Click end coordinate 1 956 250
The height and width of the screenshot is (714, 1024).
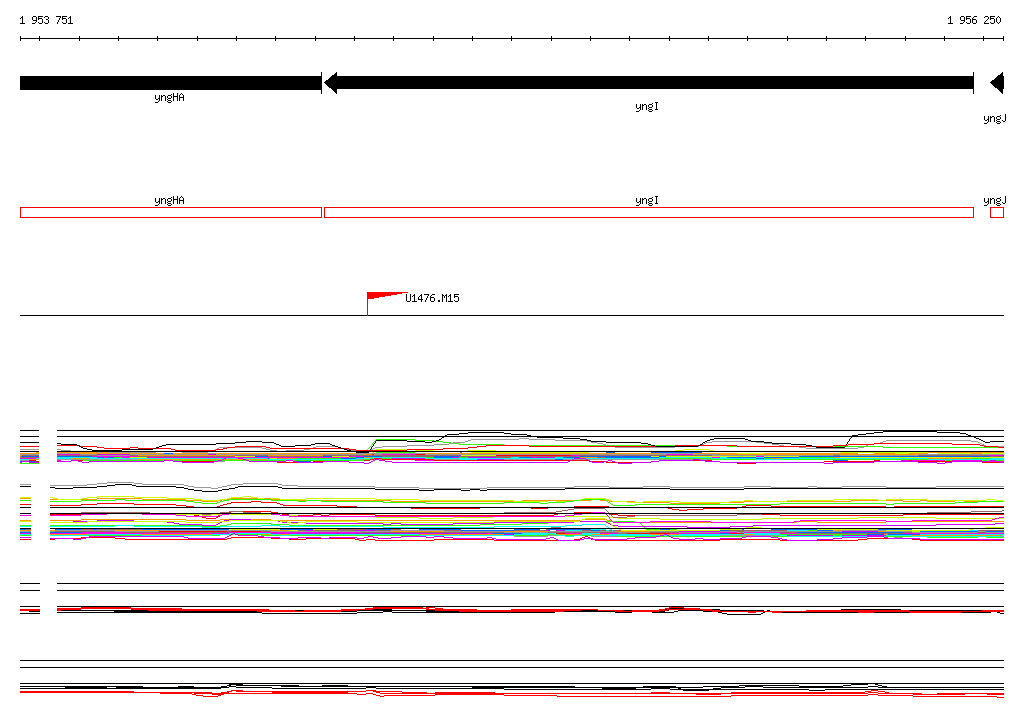tap(974, 20)
